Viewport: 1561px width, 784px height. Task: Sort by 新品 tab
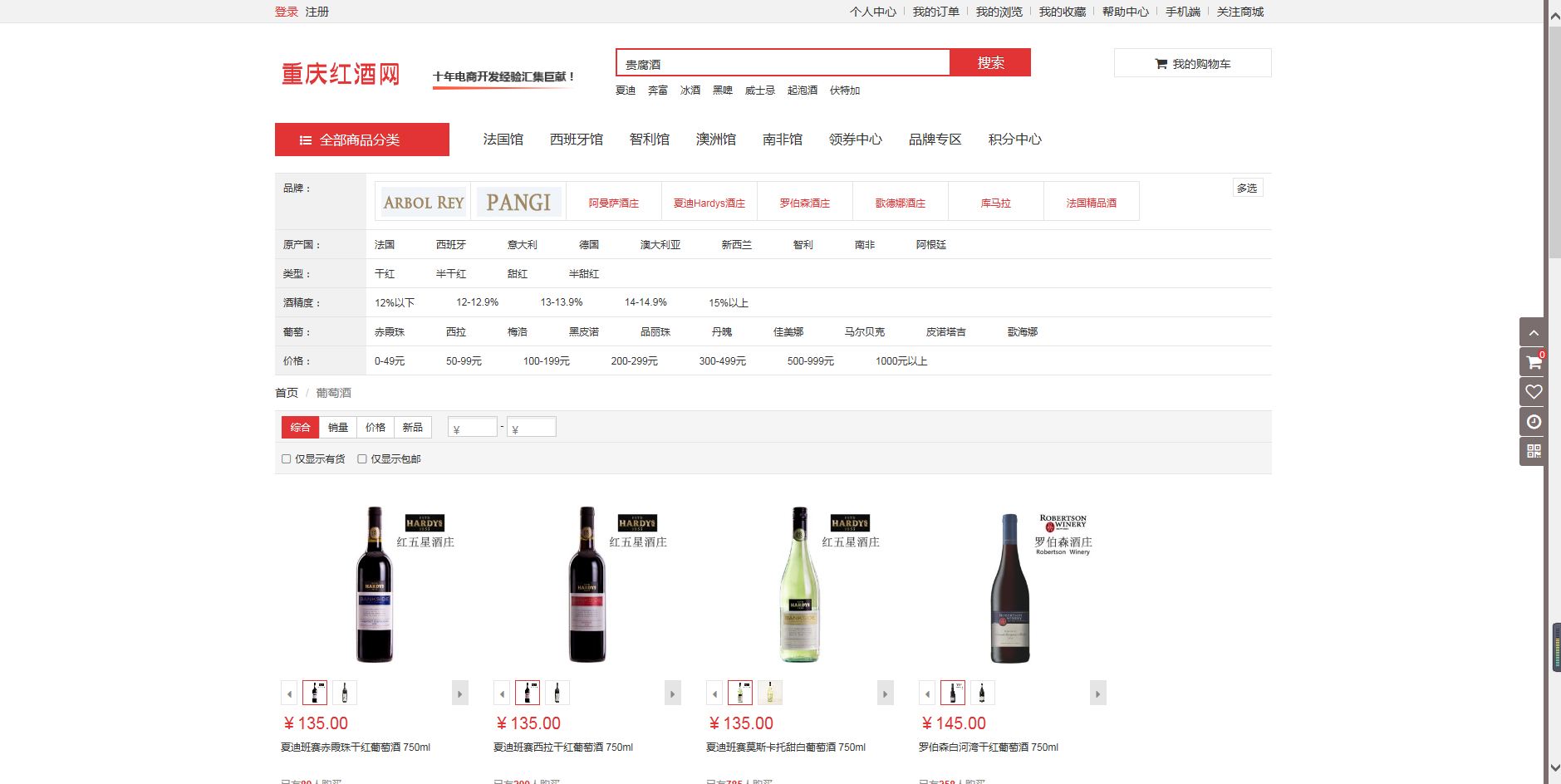tap(413, 427)
